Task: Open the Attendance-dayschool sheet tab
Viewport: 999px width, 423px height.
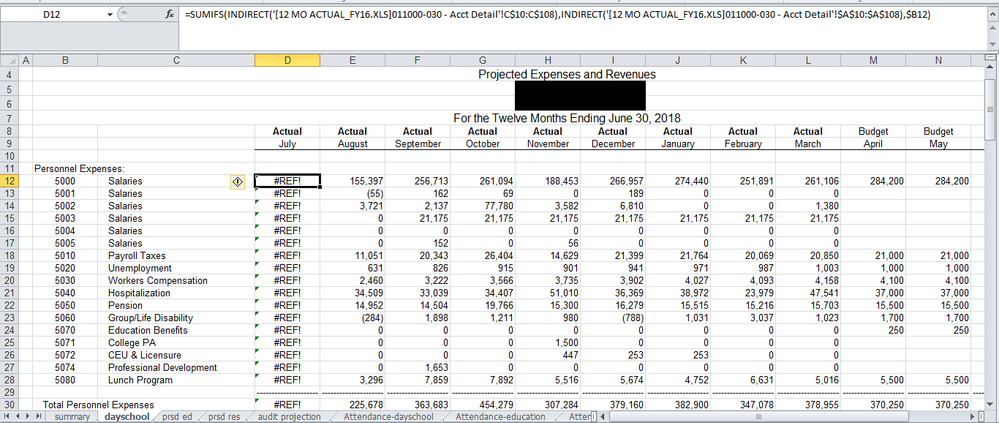Action: click(x=388, y=417)
